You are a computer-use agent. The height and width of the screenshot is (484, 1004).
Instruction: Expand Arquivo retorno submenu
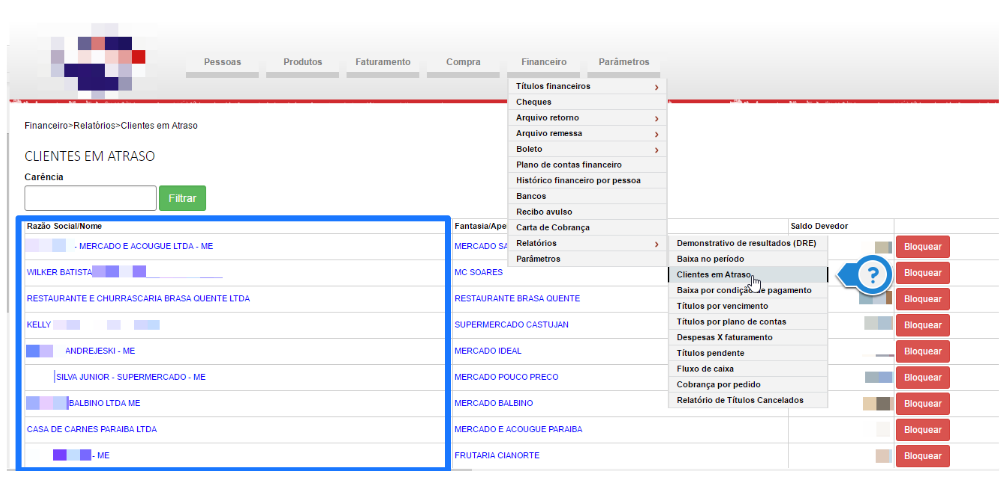pos(586,118)
